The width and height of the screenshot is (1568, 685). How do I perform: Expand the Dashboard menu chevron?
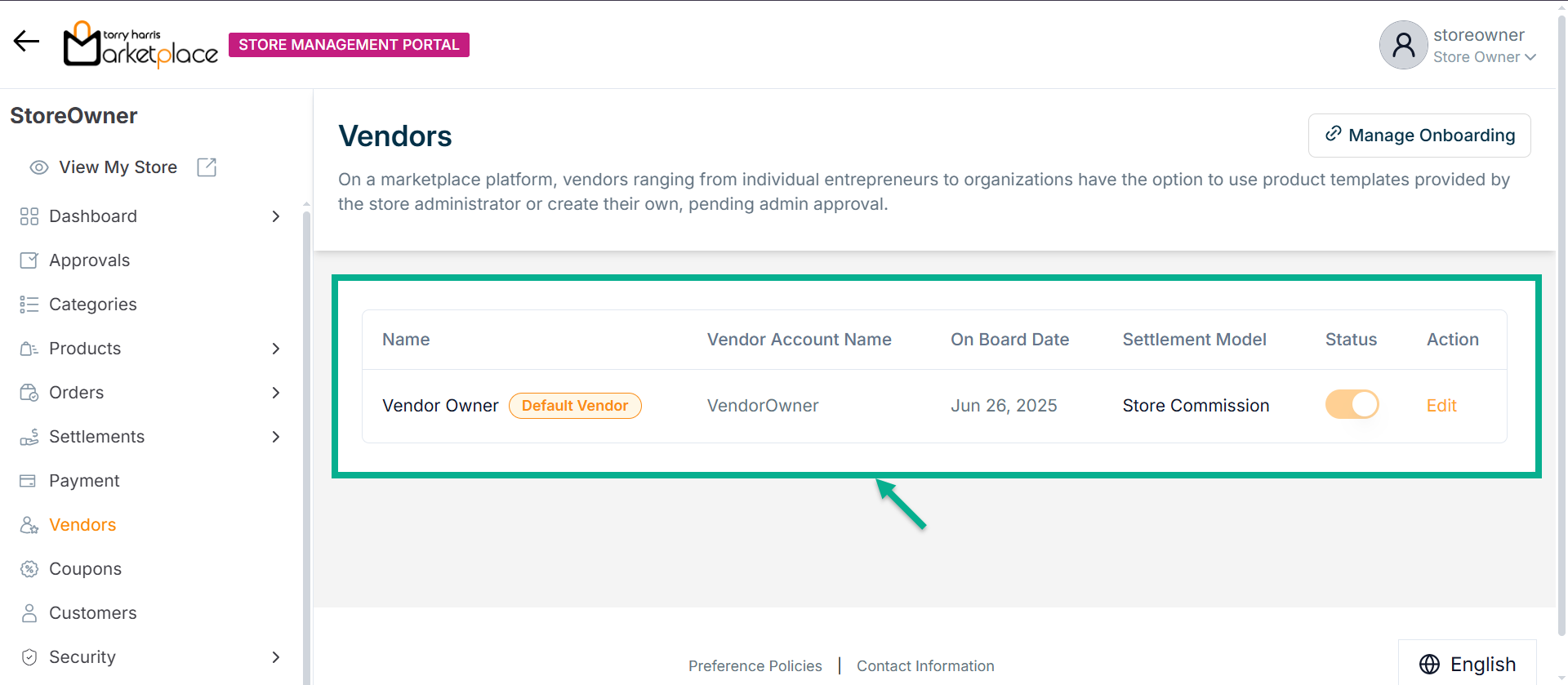click(276, 216)
